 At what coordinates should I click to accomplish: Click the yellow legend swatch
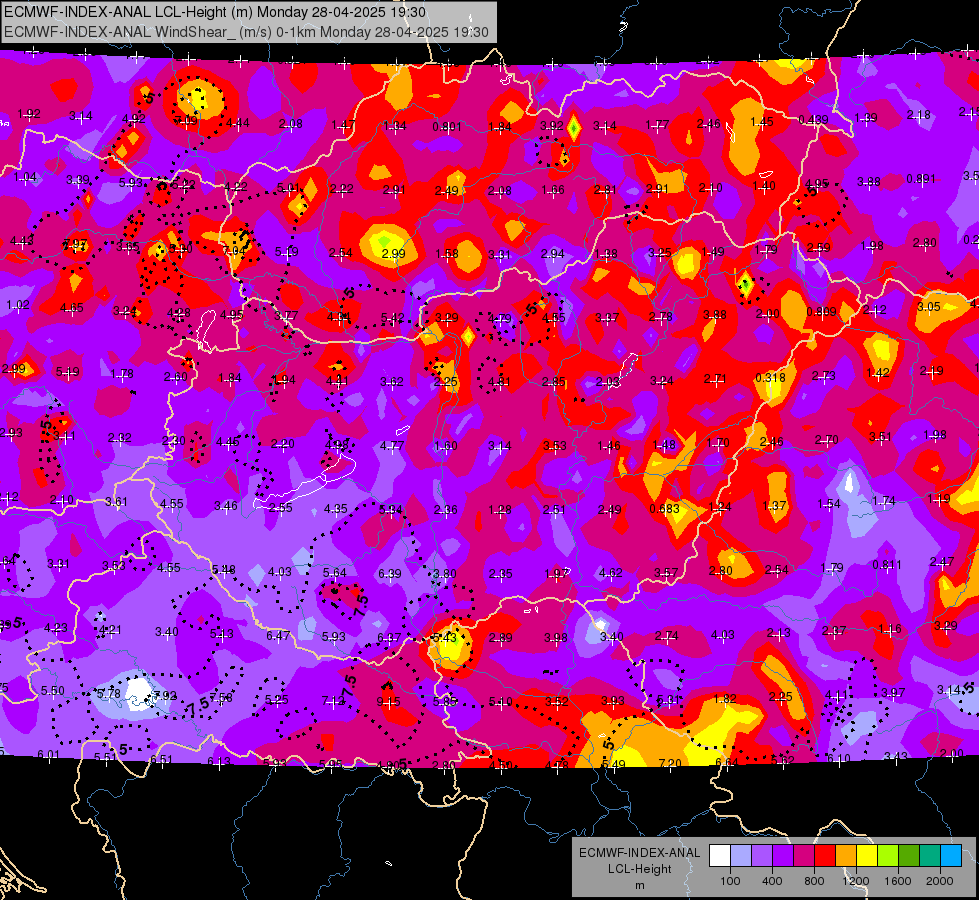[867, 856]
